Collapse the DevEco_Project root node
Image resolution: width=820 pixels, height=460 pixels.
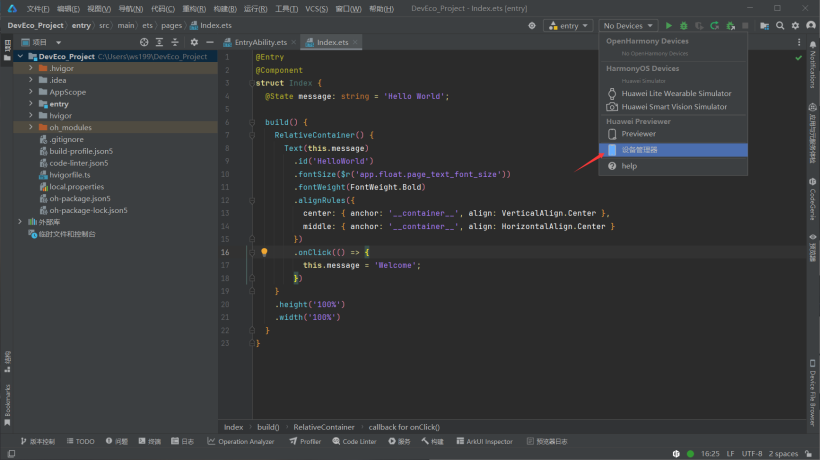20,56
